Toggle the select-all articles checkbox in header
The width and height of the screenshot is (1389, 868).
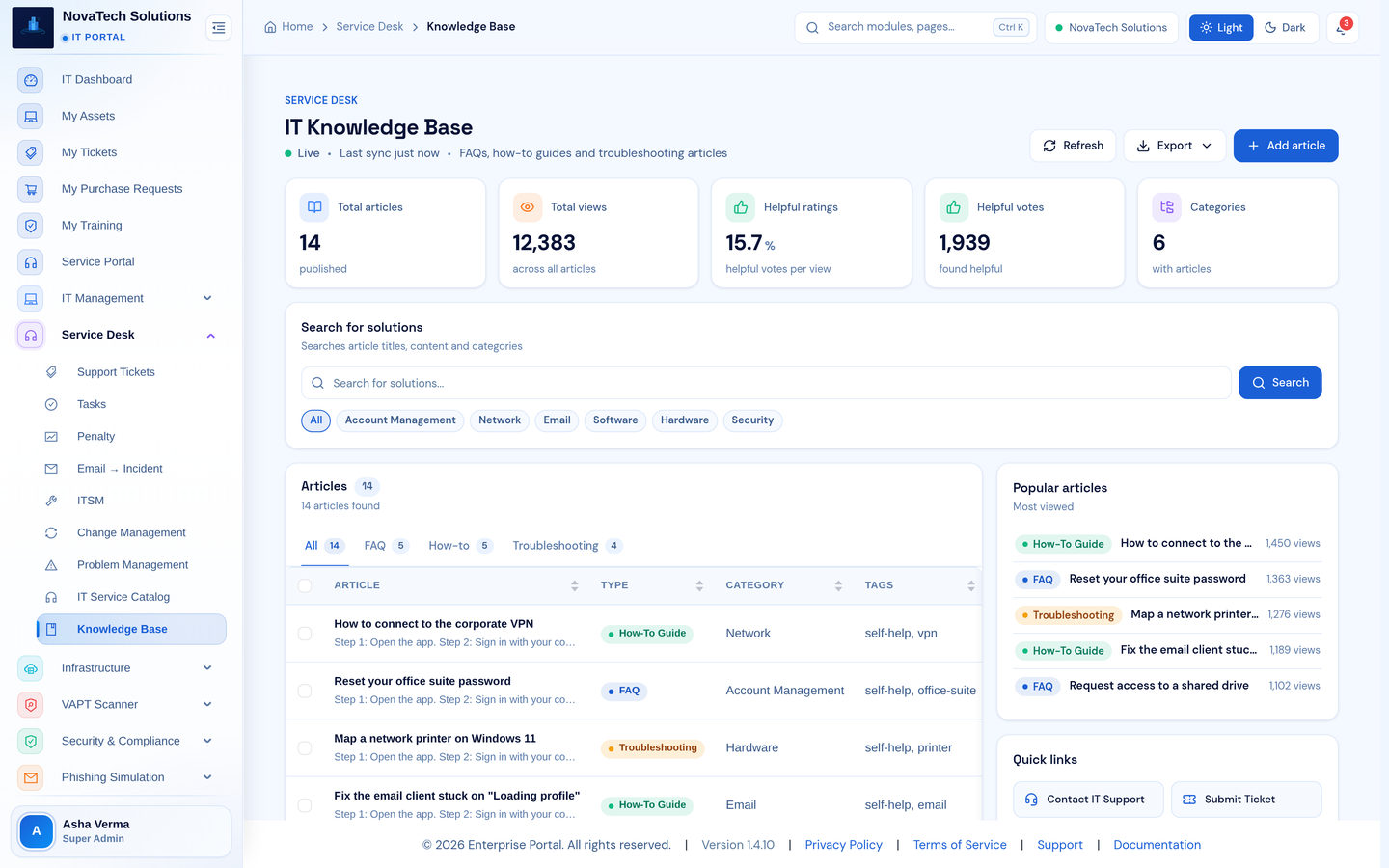pos(305,585)
